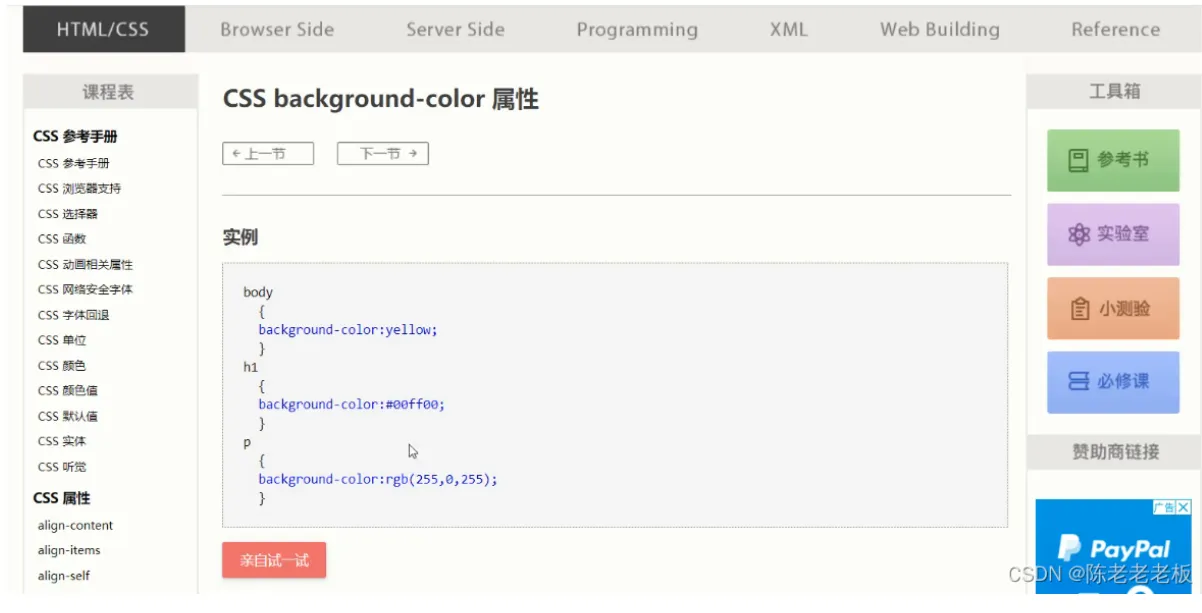Select the HTML/CSS navigation tab
Screen dimensions: 1202x613
(x=103, y=29)
